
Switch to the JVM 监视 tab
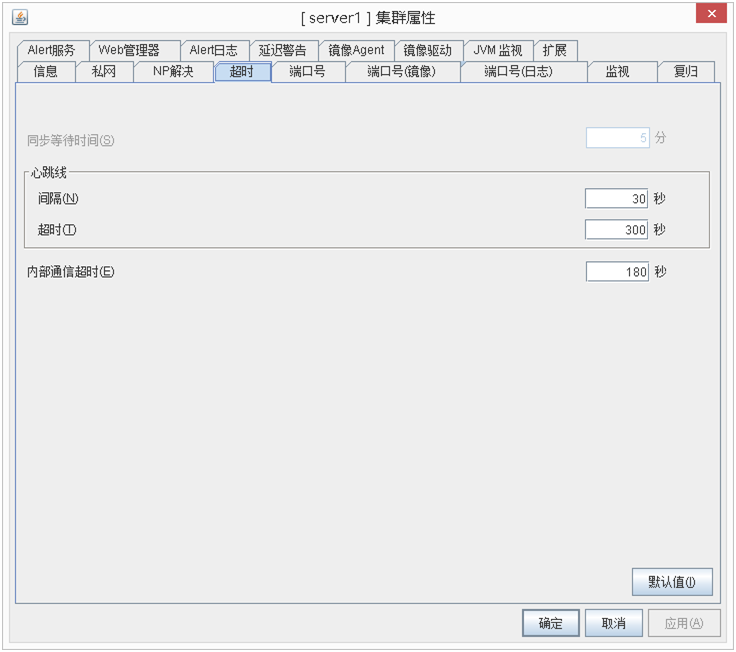(x=498, y=50)
